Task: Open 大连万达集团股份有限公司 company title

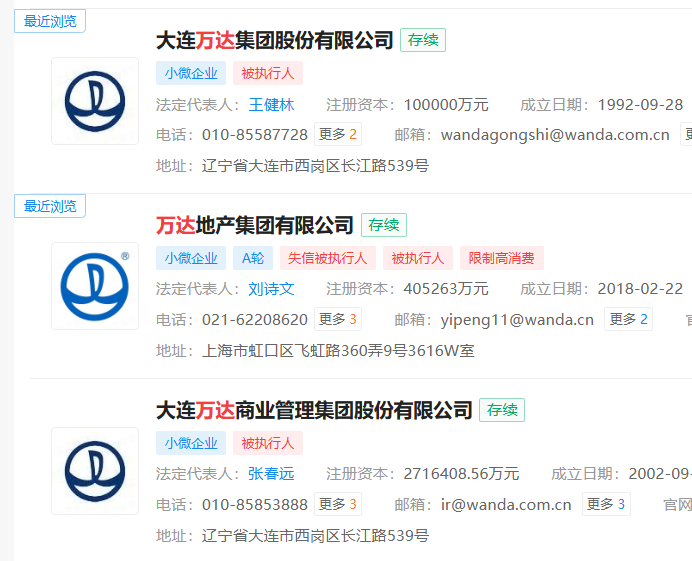Action: click(275, 41)
